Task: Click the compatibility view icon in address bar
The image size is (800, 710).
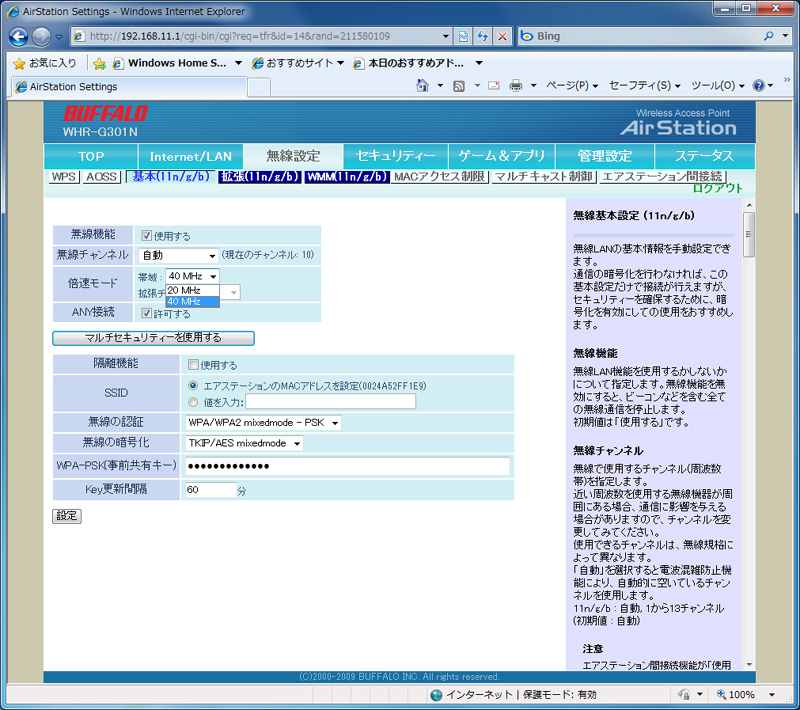Action: (463, 36)
